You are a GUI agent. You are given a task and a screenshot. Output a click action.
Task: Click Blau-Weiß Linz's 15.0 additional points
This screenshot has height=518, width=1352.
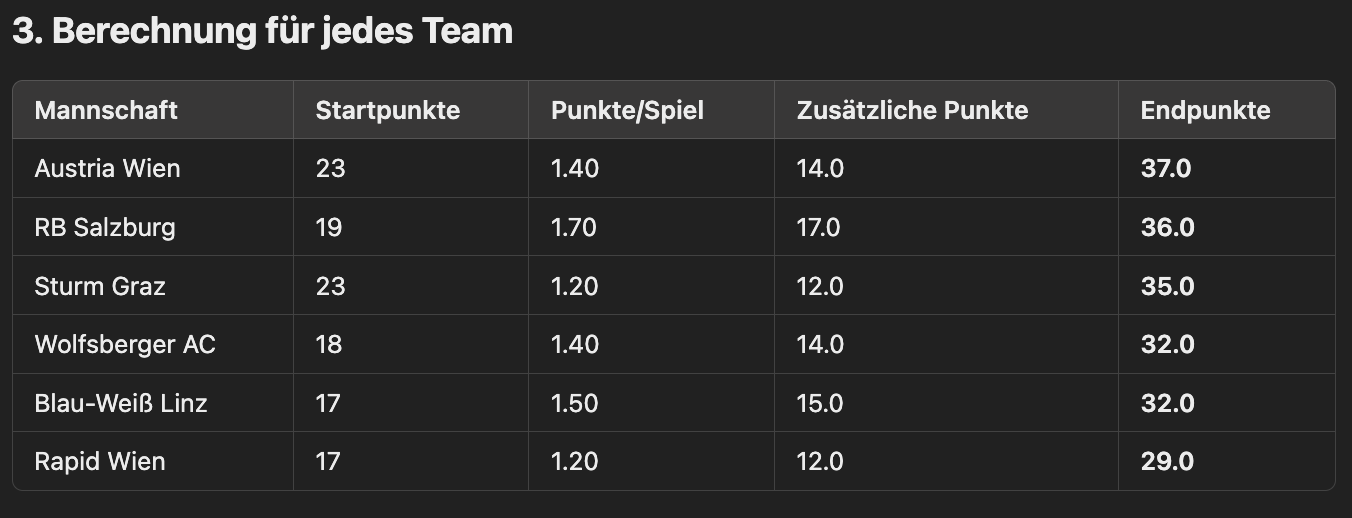[x=820, y=403]
